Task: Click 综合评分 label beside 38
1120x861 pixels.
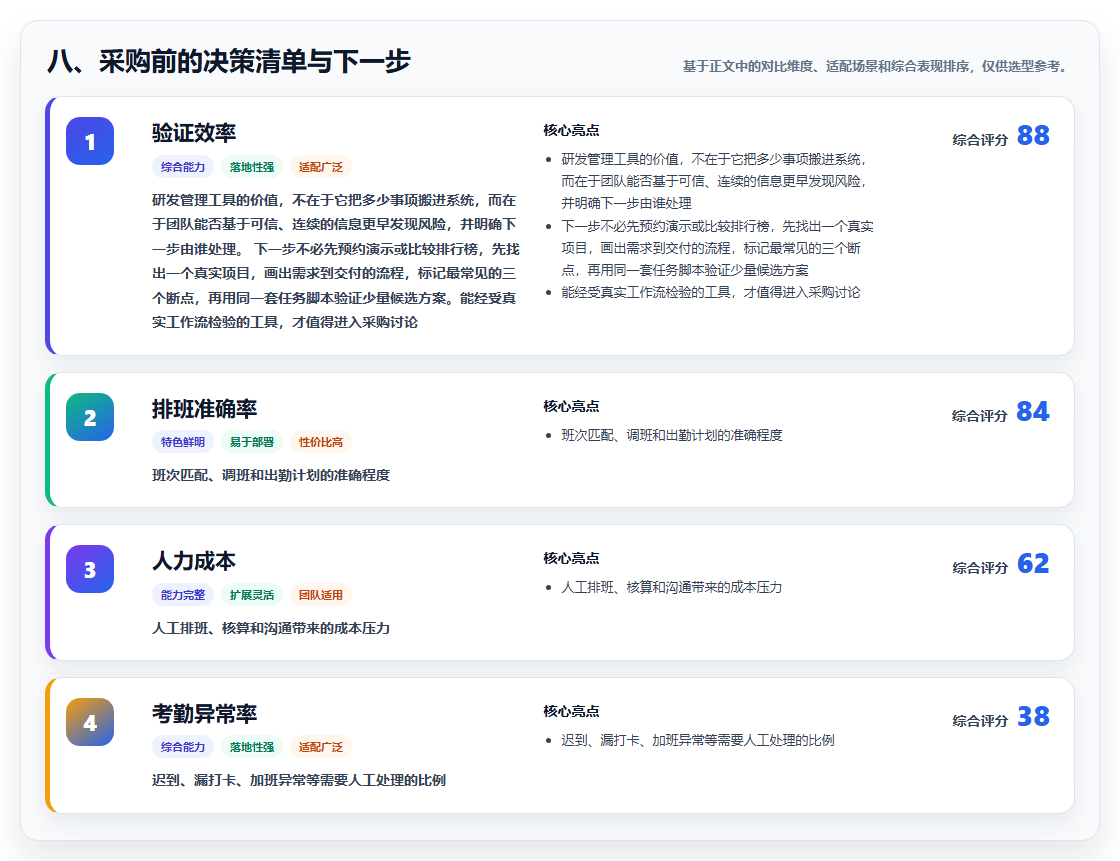Action: click(x=980, y=721)
